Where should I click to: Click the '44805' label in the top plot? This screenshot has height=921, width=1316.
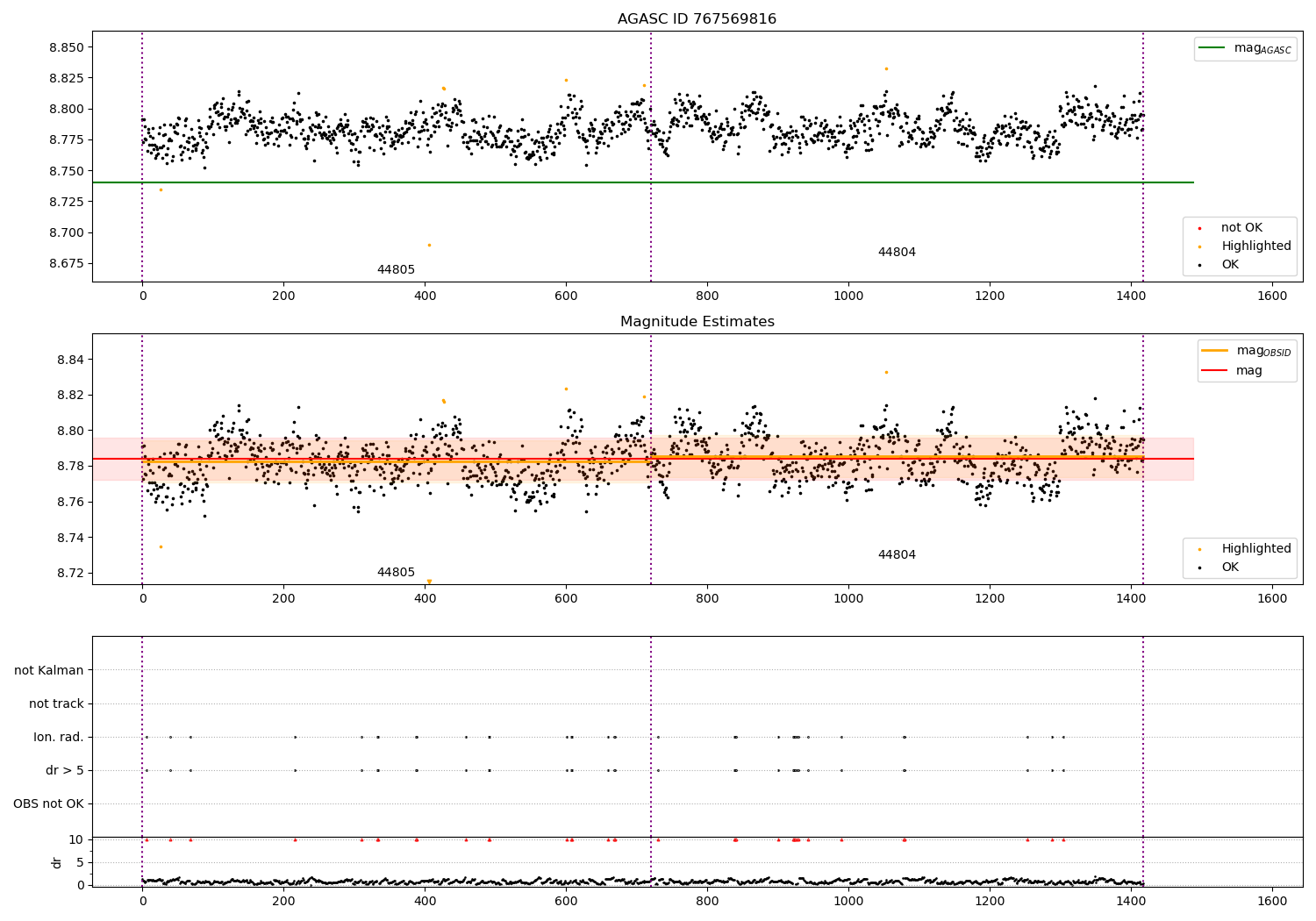[396, 270]
